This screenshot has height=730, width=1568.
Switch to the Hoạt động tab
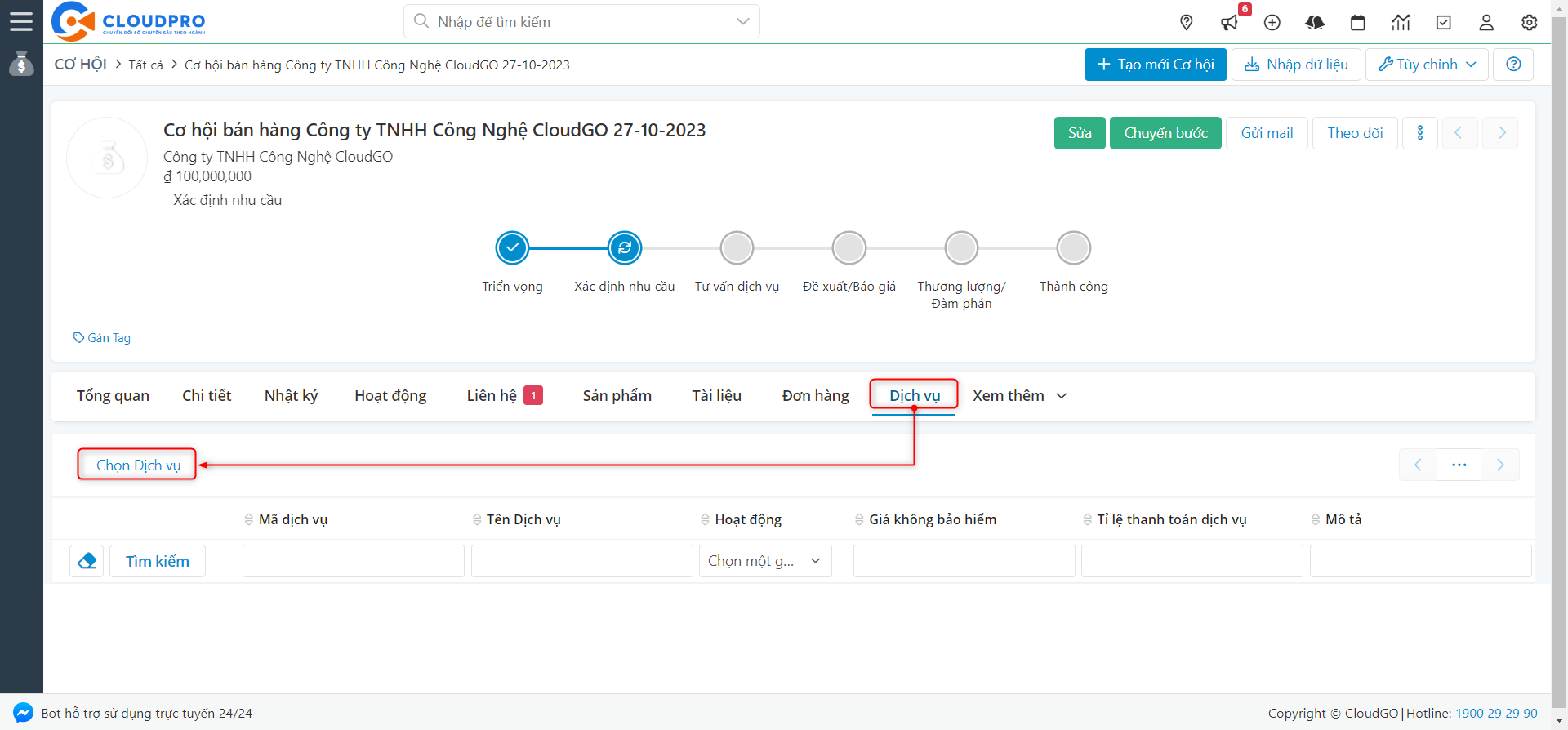390,396
